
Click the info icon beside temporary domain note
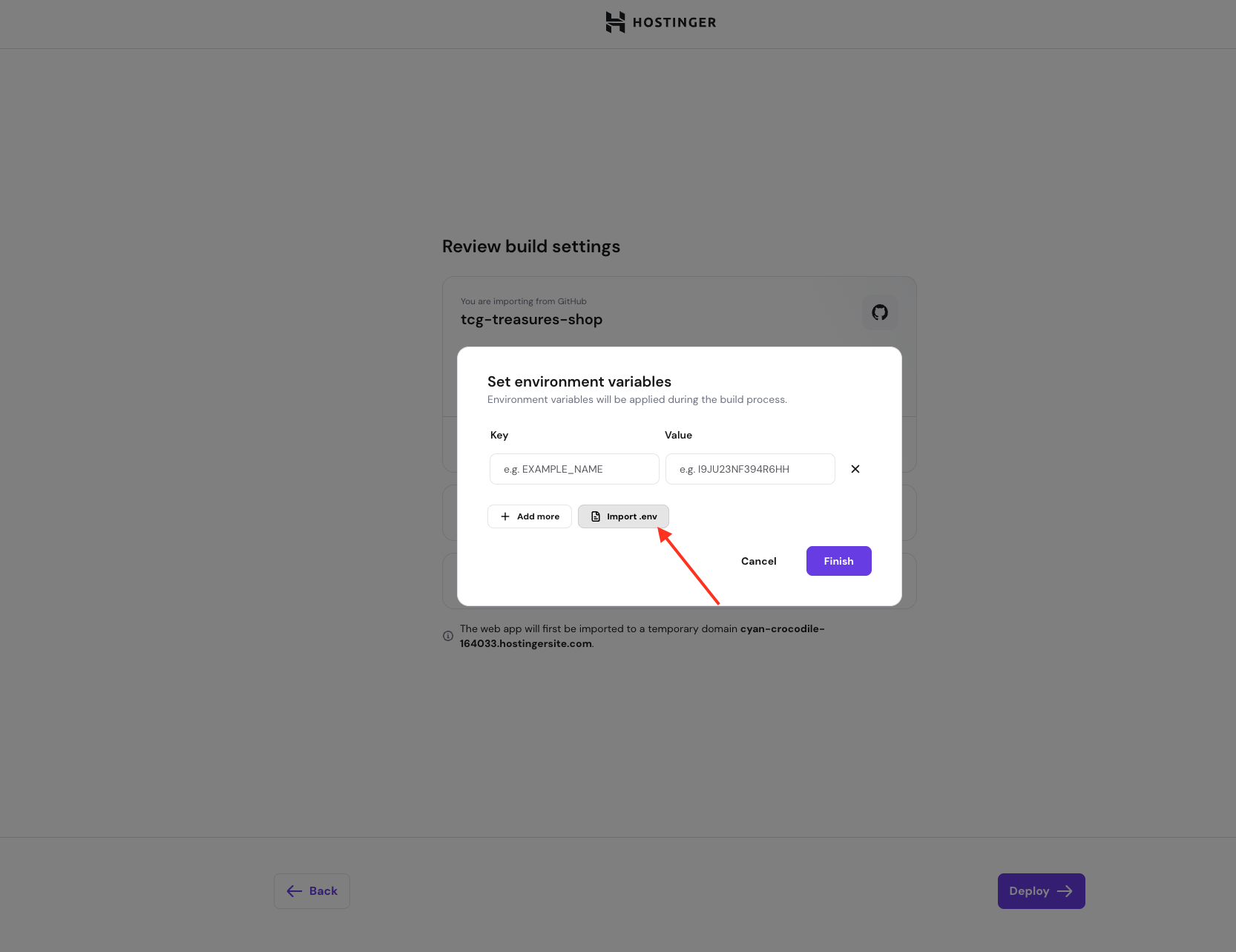coord(448,636)
